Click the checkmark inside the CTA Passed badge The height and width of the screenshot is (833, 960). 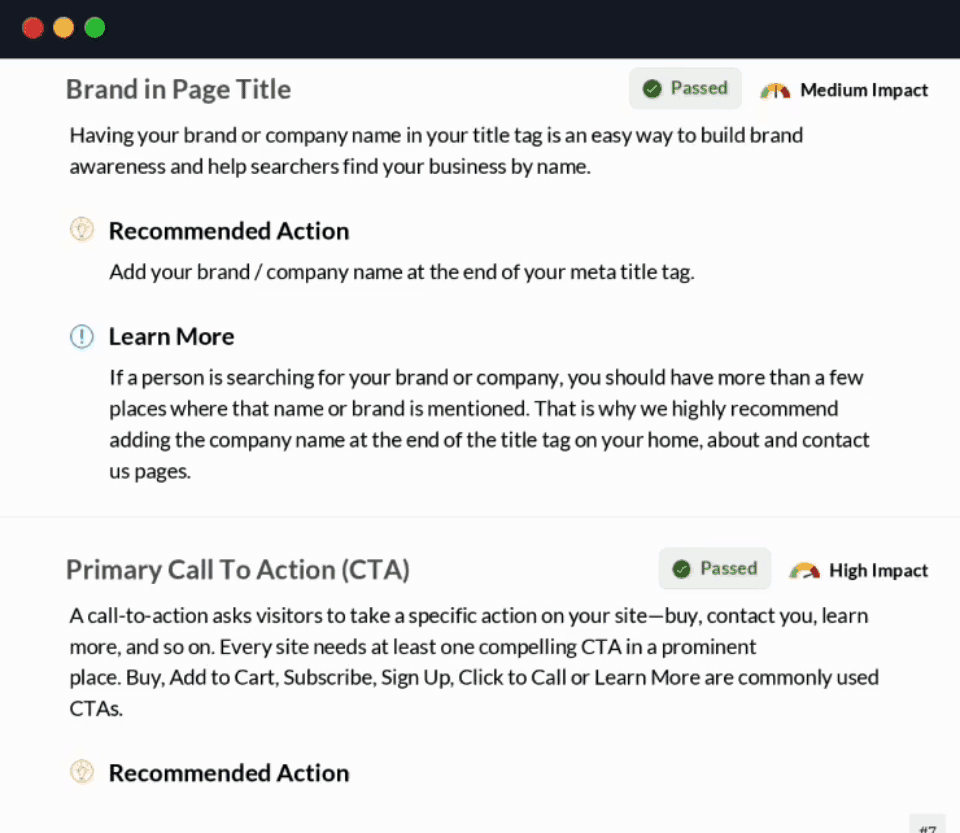pos(684,568)
